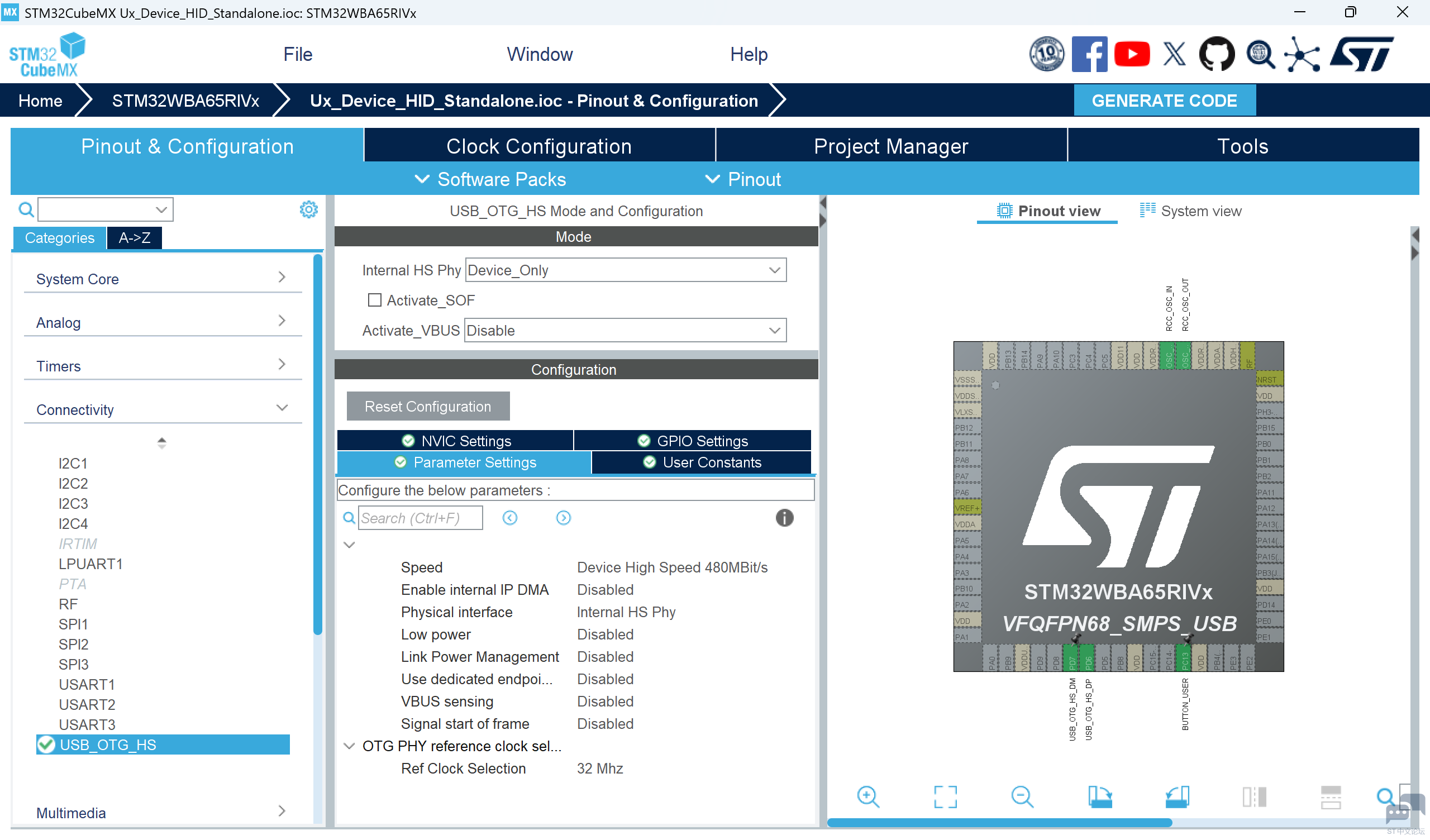1430x840 pixels.
Task: Open the Facebook link icon
Action: click(x=1089, y=55)
